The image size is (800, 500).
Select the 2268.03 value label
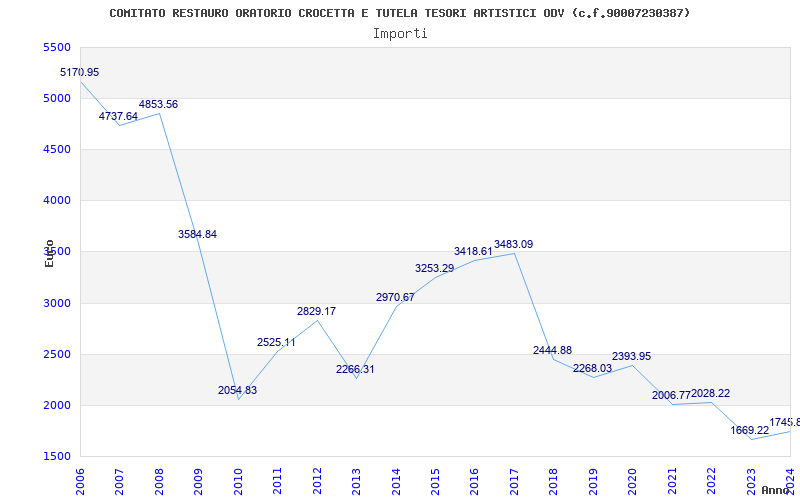coord(592,368)
